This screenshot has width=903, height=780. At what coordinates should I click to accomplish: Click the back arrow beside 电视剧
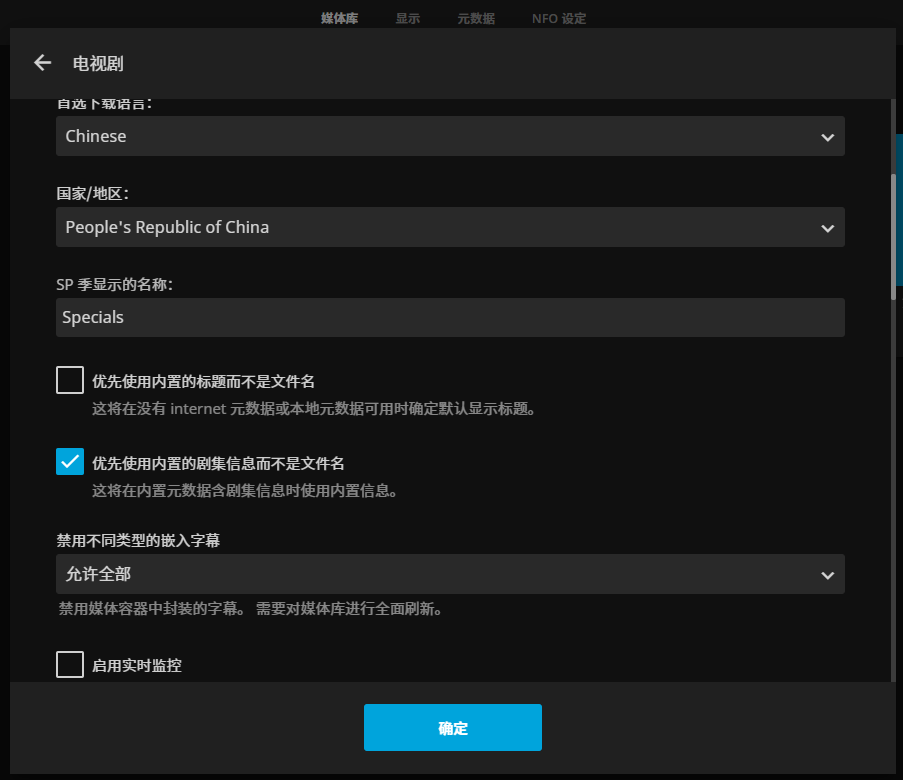[42, 63]
